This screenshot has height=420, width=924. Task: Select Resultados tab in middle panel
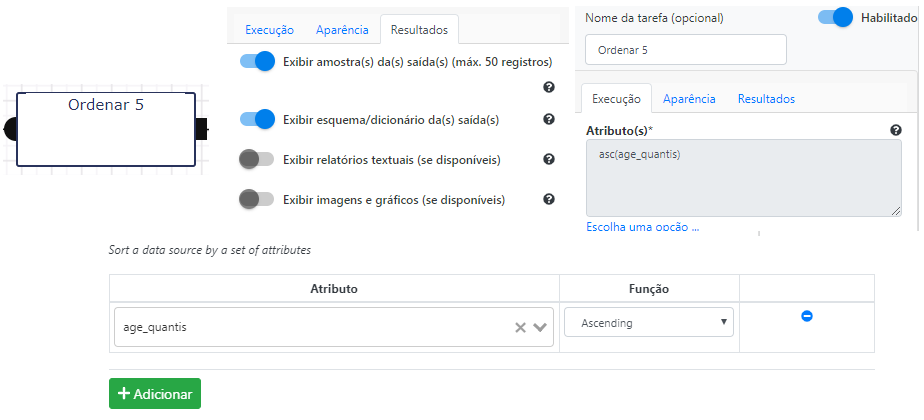[419, 29]
